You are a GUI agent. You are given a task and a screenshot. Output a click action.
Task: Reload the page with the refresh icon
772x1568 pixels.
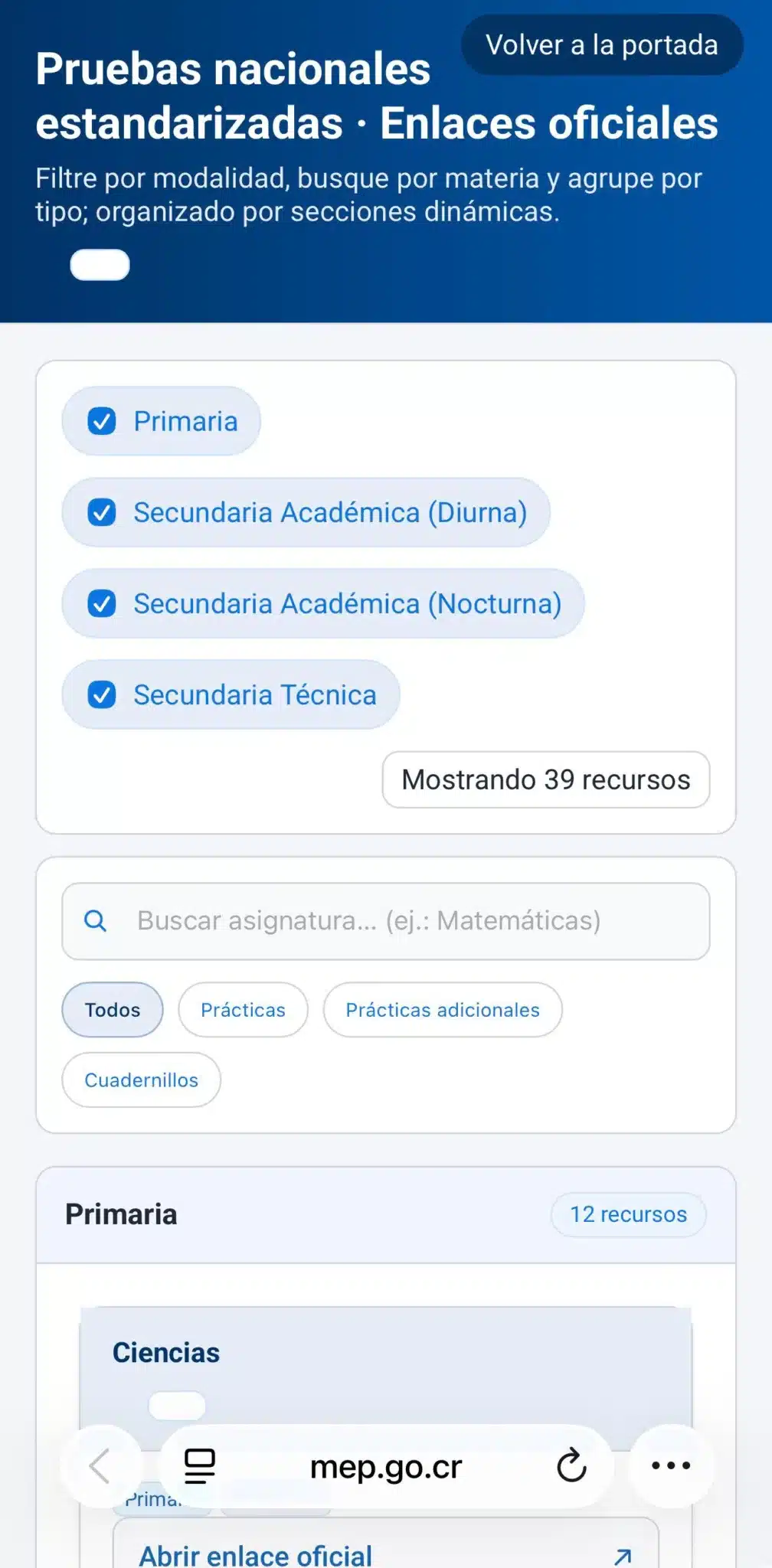coord(571,1465)
